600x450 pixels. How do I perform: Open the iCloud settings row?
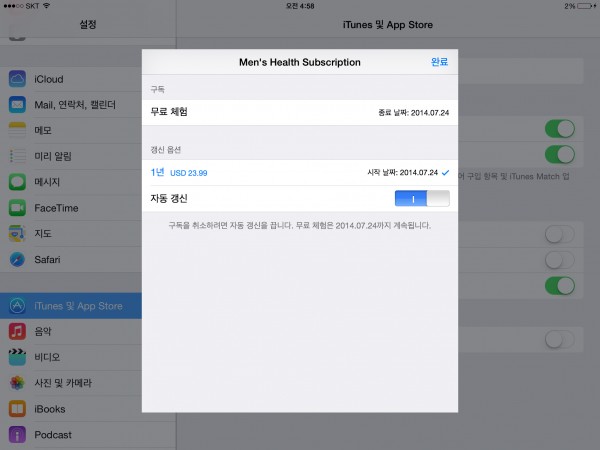(71, 79)
